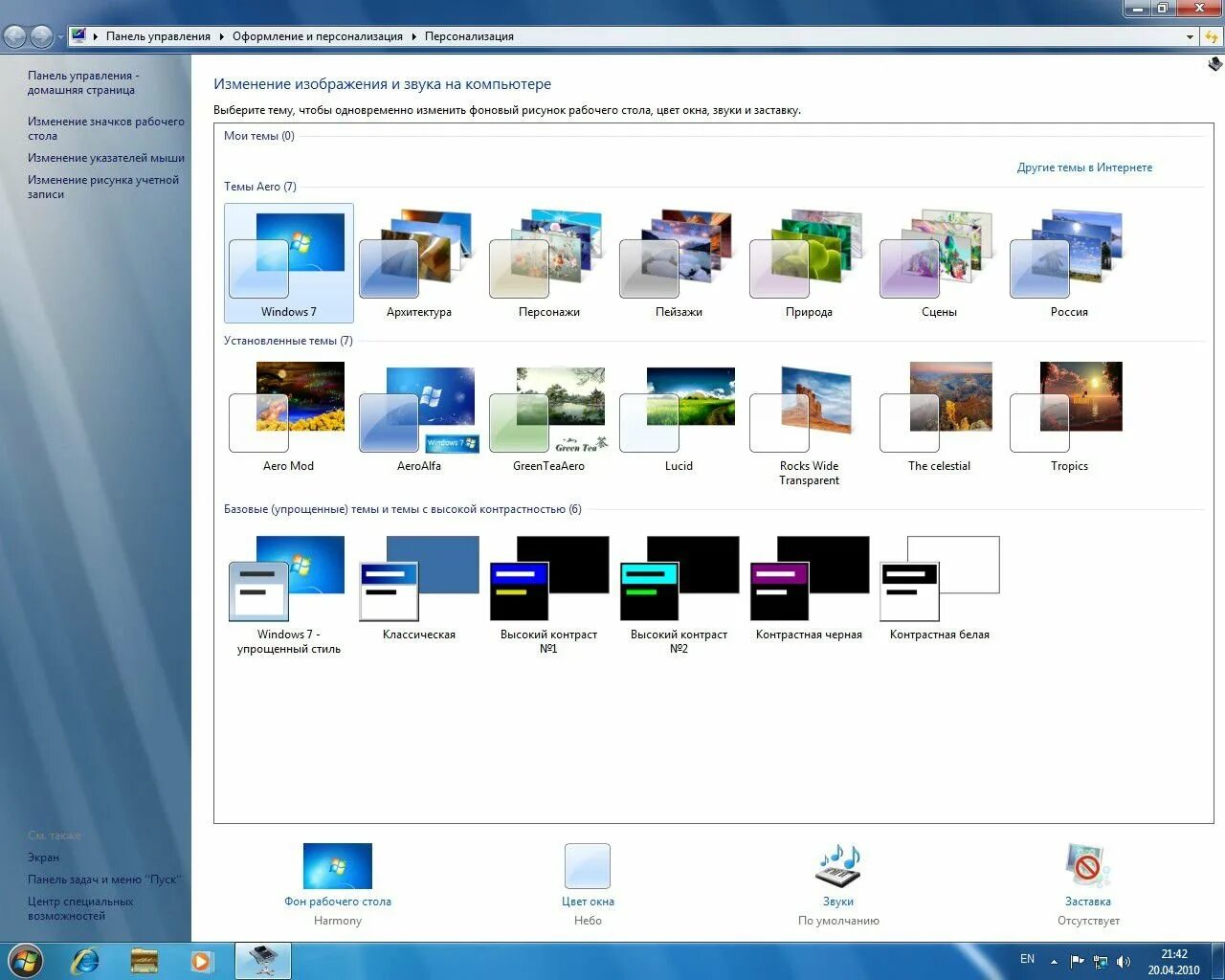Click the address bar location icon
The image size is (1225, 980).
click(x=79, y=36)
